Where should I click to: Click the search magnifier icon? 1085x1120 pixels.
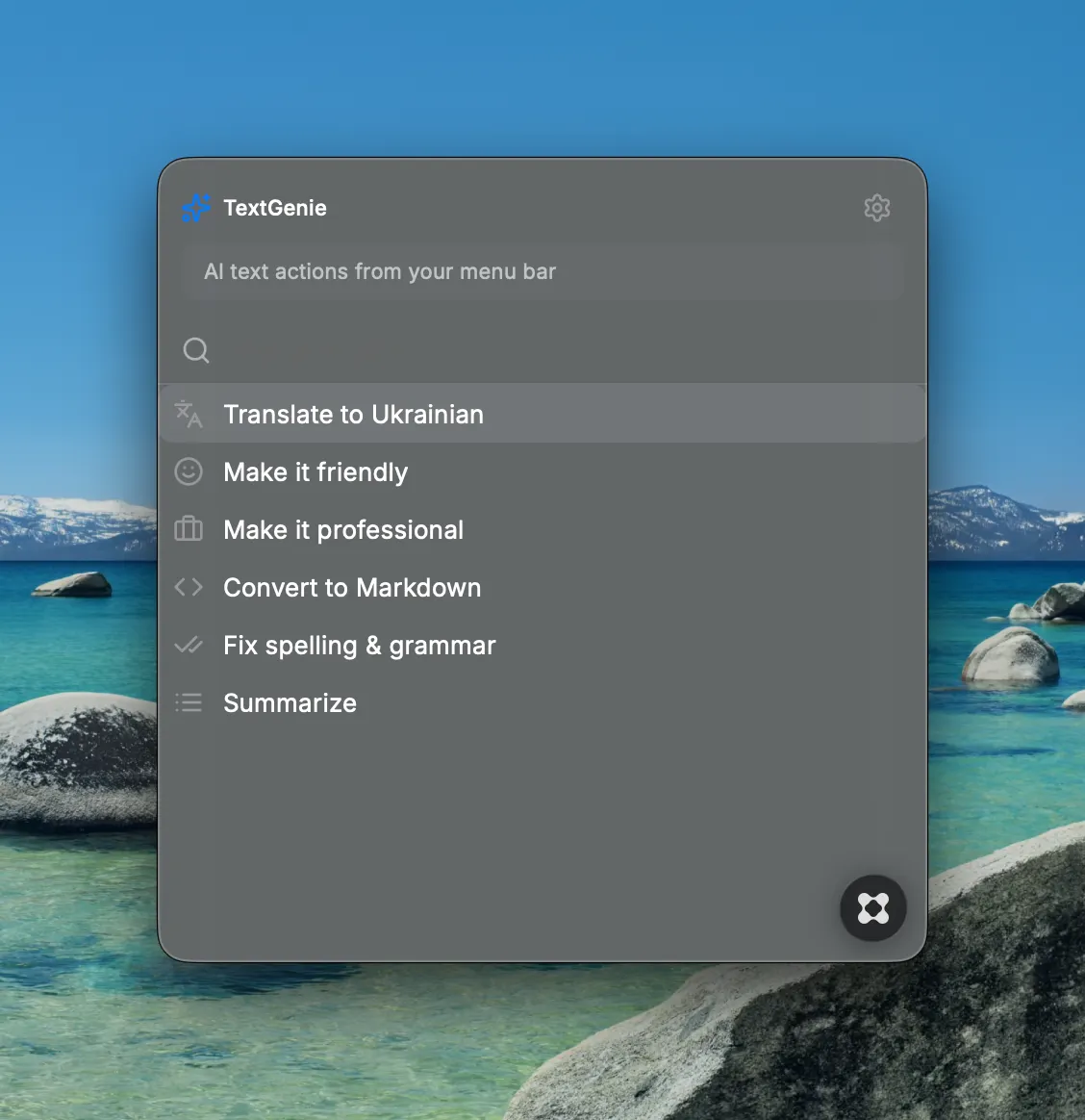click(x=195, y=350)
